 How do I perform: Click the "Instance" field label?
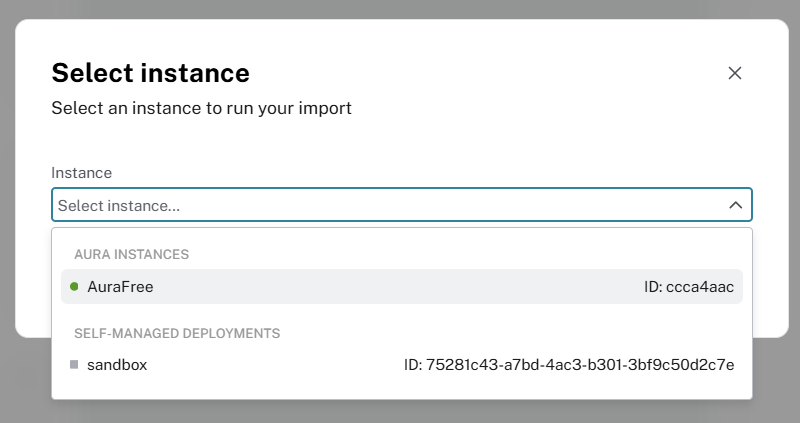tap(81, 173)
